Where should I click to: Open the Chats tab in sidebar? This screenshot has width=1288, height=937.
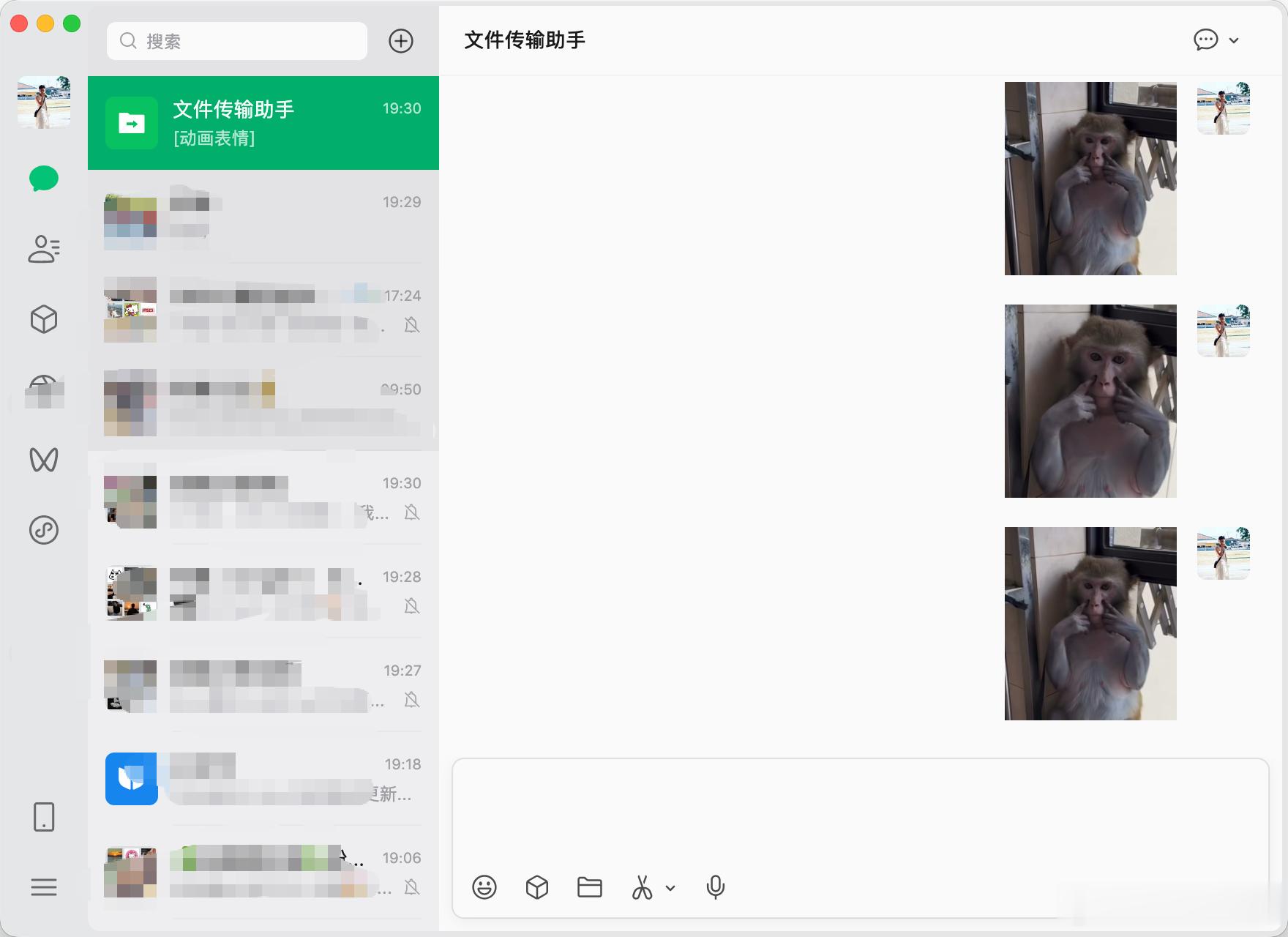pyautogui.click(x=44, y=179)
